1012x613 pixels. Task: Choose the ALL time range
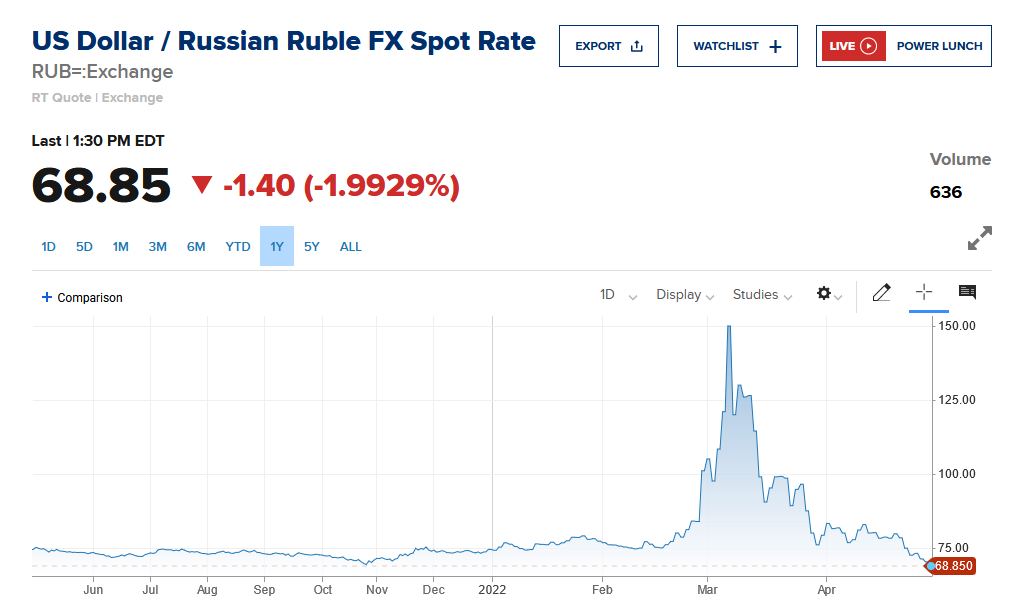coord(350,246)
